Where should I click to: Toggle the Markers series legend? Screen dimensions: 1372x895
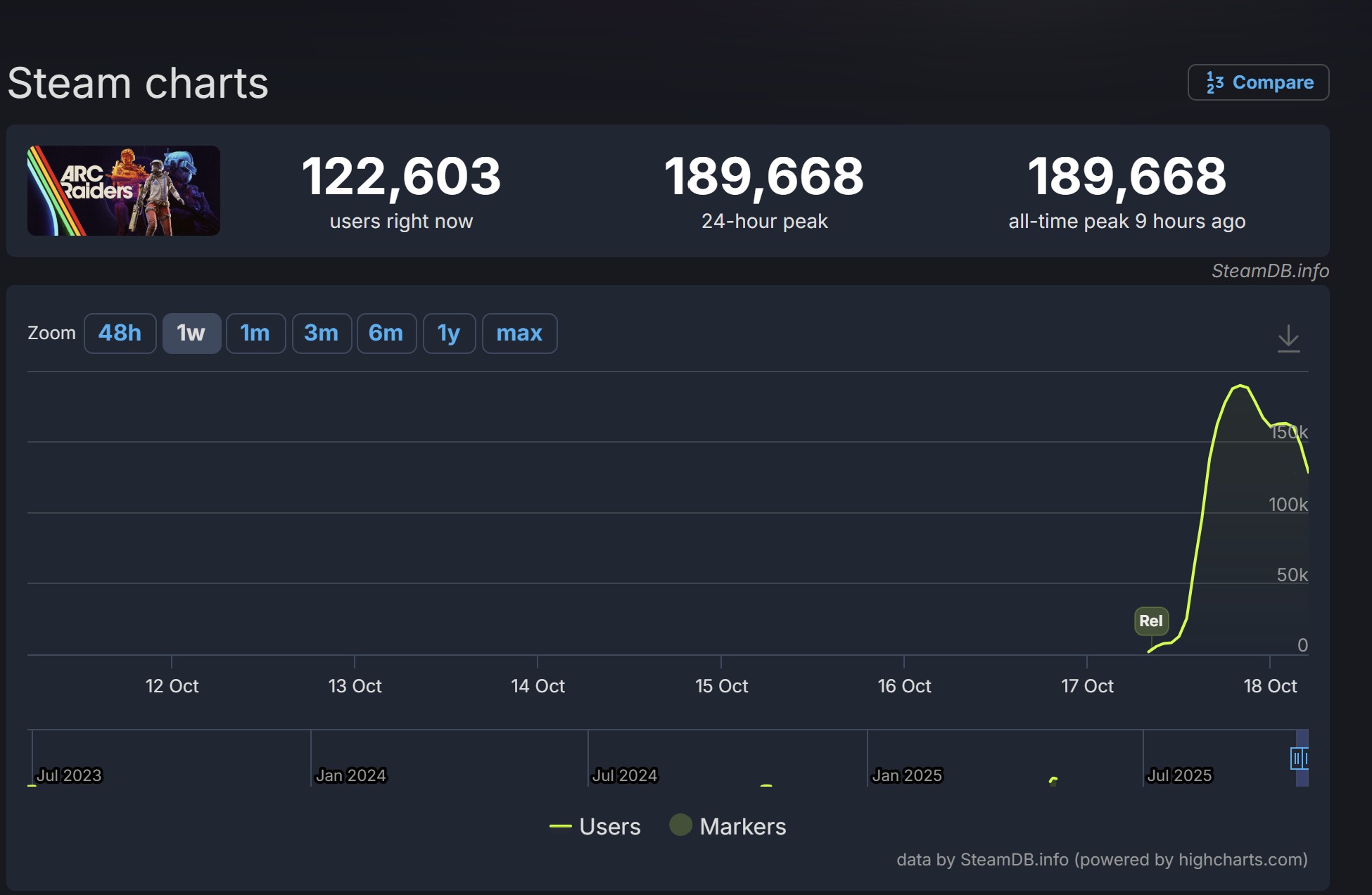coord(742,826)
